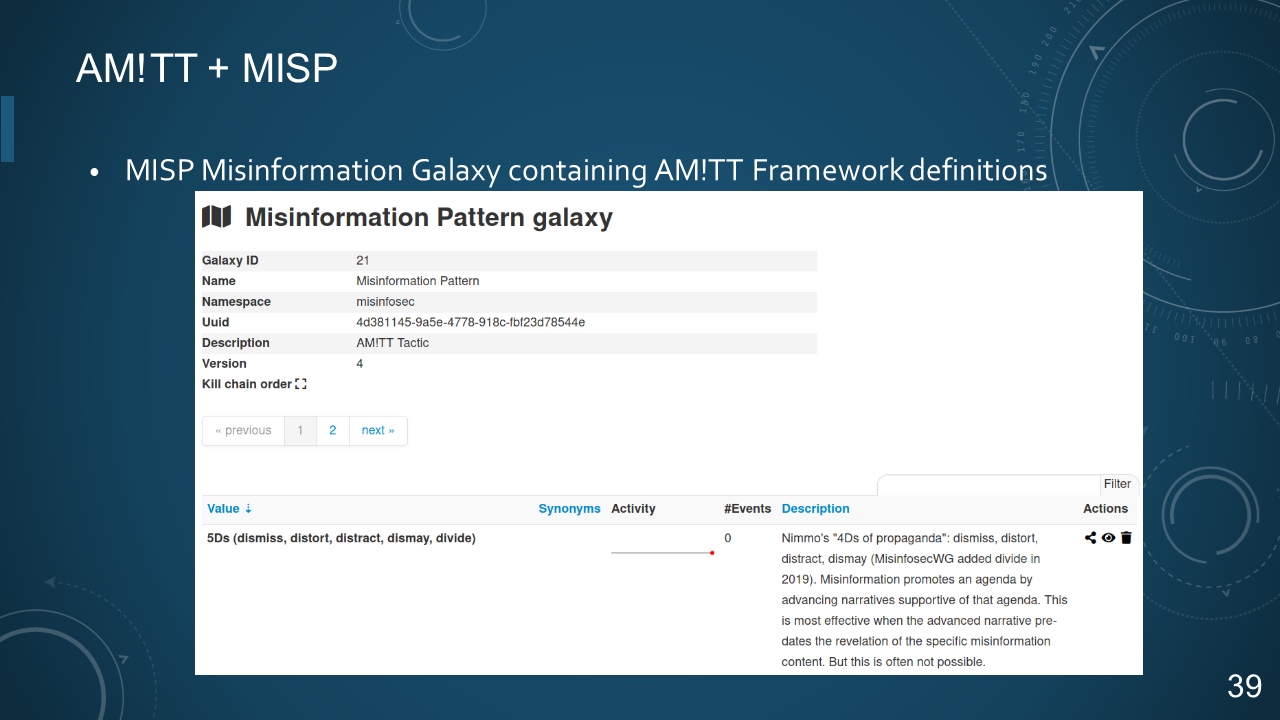The width and height of the screenshot is (1280, 720).
Task: Select the 5Ds (dismiss, distort...) value cell
Action: click(341, 538)
